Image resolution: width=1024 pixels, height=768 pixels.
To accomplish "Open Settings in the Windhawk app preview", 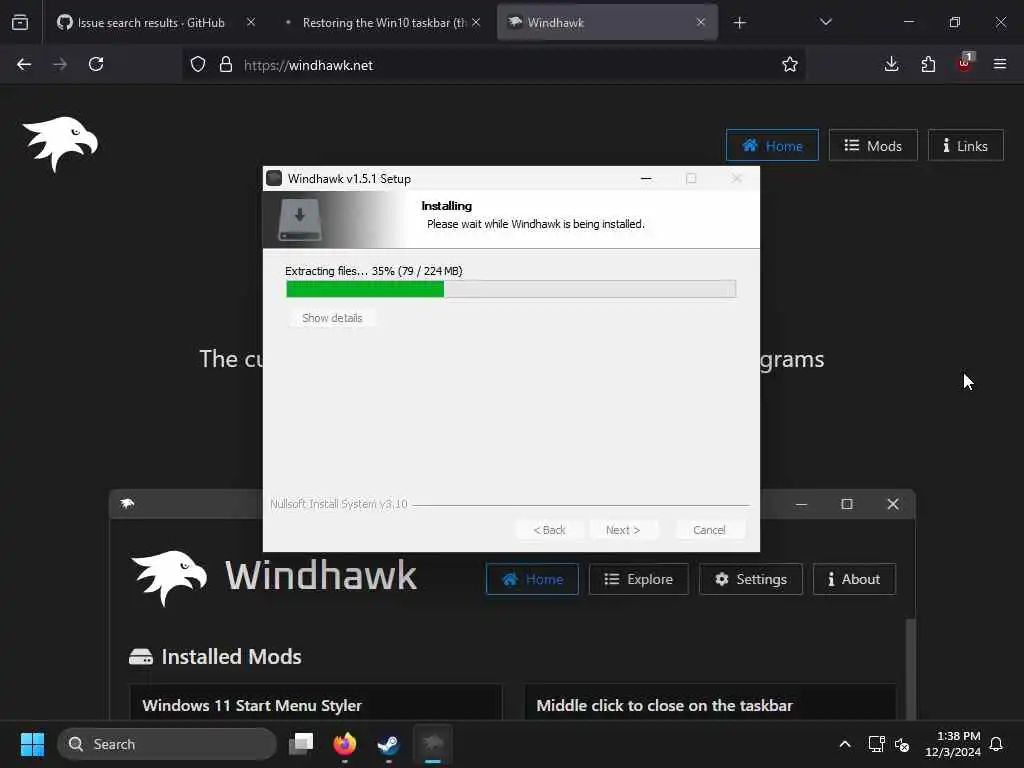I will [750, 579].
